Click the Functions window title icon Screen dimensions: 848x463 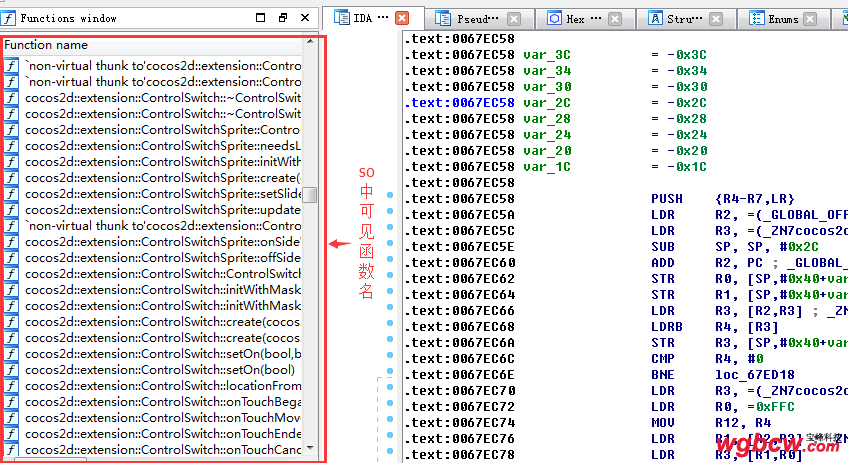[8, 18]
